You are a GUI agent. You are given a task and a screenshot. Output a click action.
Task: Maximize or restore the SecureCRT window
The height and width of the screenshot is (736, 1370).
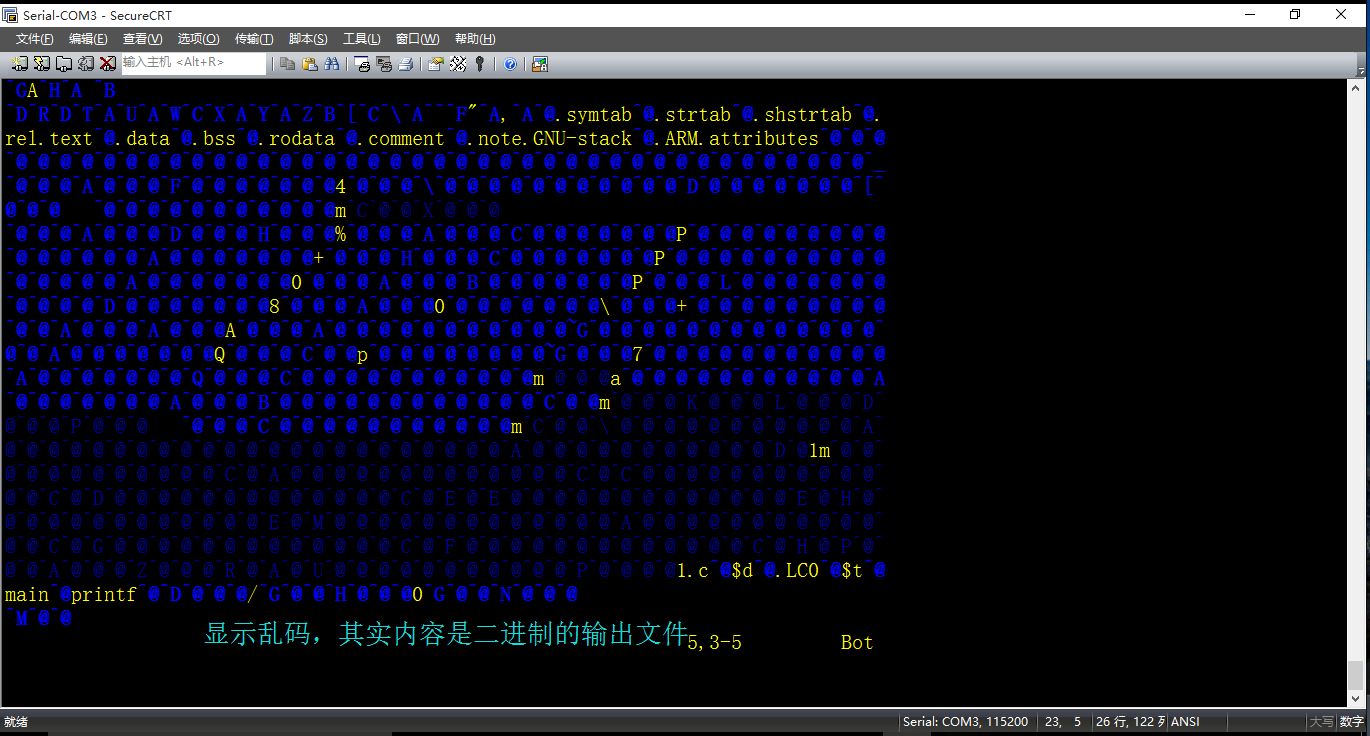pyautogui.click(x=1295, y=15)
